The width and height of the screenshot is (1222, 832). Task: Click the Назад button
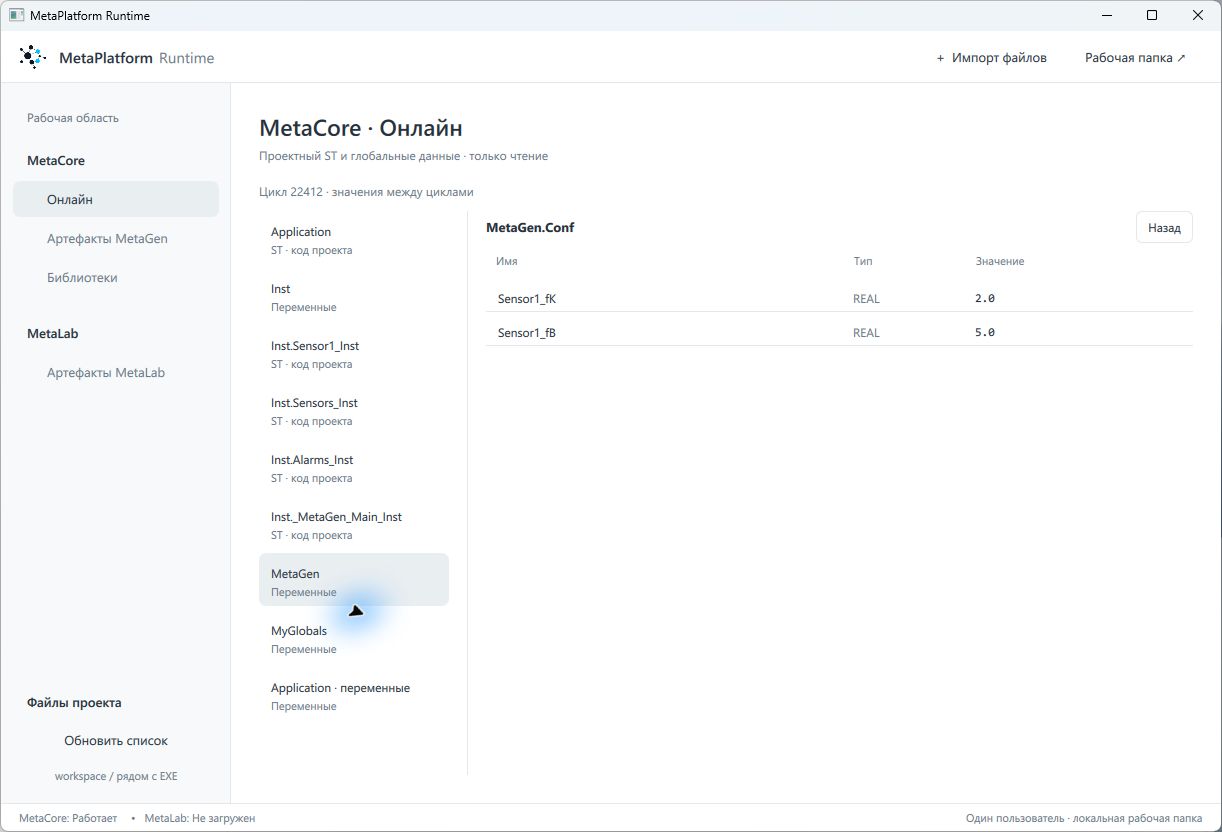tap(1164, 228)
